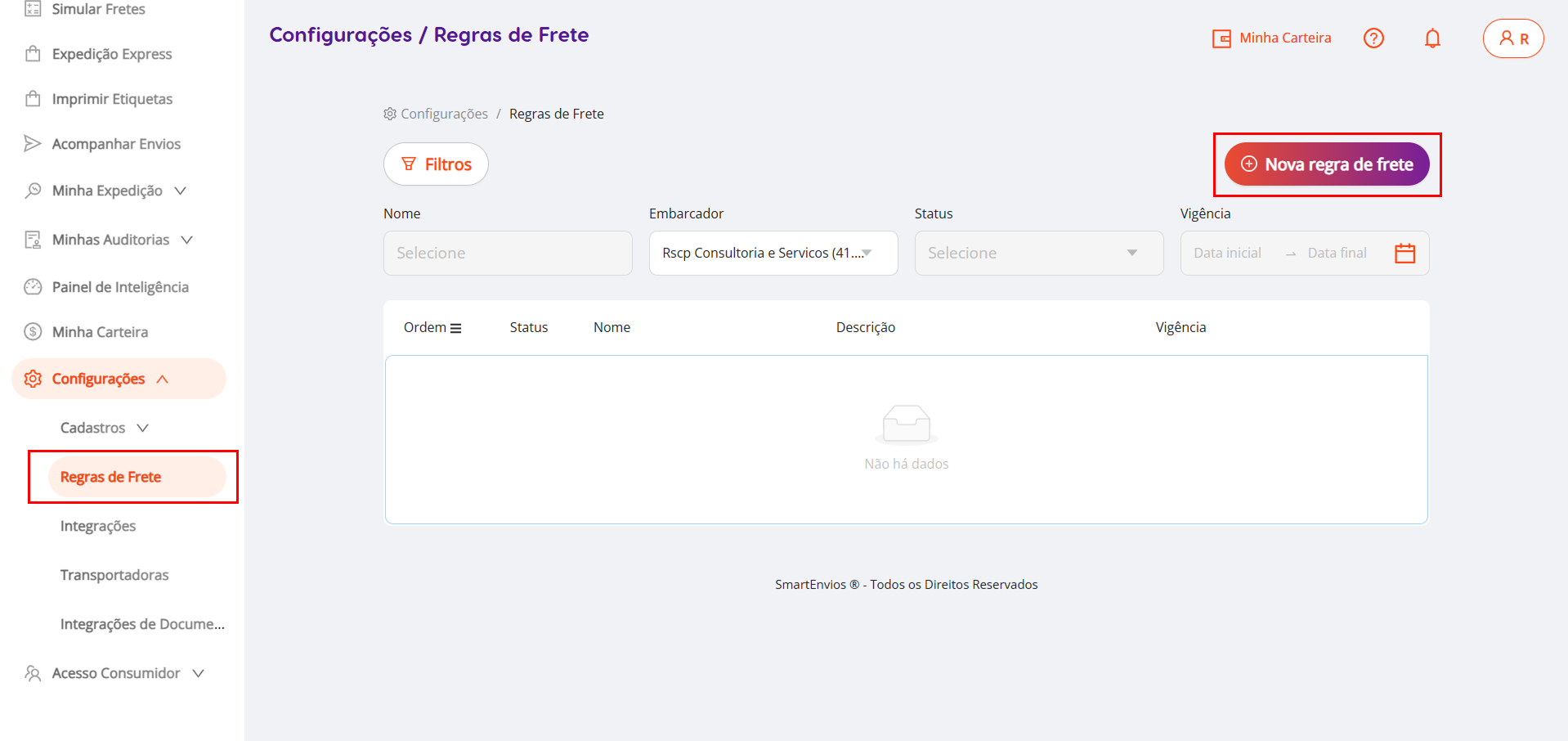The width and height of the screenshot is (1568, 741).
Task: Toggle the Filtros button
Action: [436, 164]
